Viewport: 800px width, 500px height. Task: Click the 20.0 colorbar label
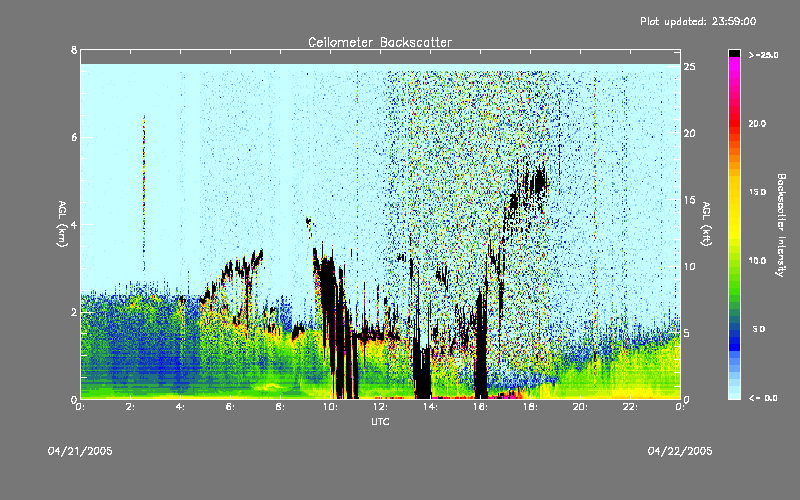(x=757, y=123)
